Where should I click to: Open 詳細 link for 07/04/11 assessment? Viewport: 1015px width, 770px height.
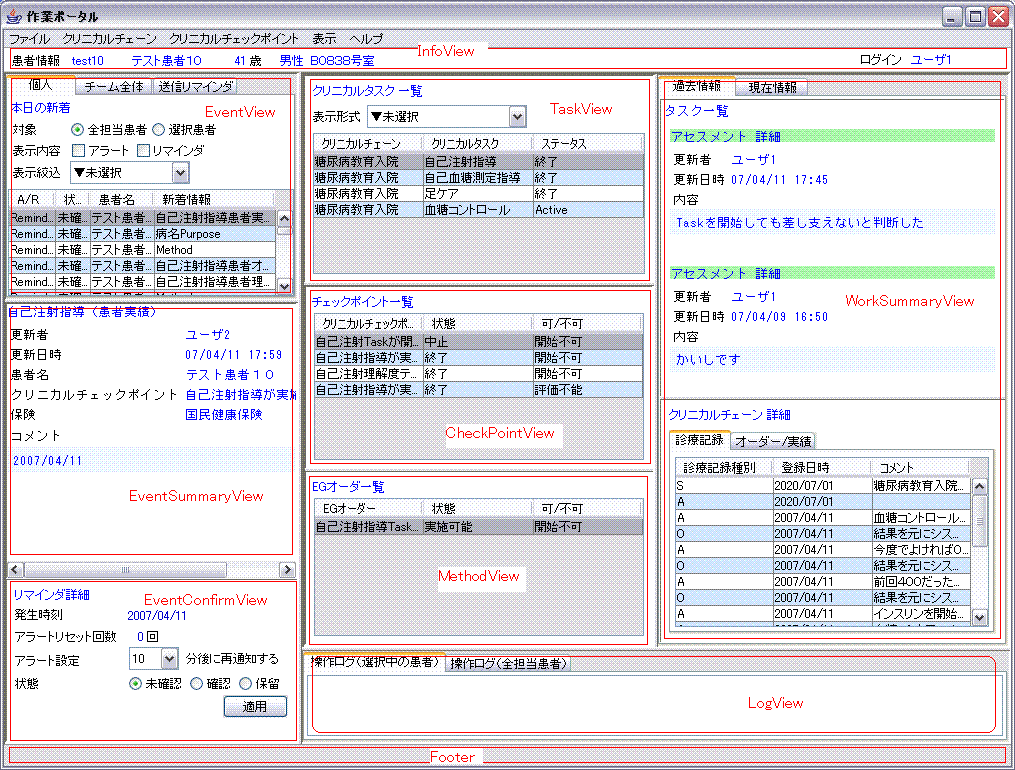click(x=768, y=137)
